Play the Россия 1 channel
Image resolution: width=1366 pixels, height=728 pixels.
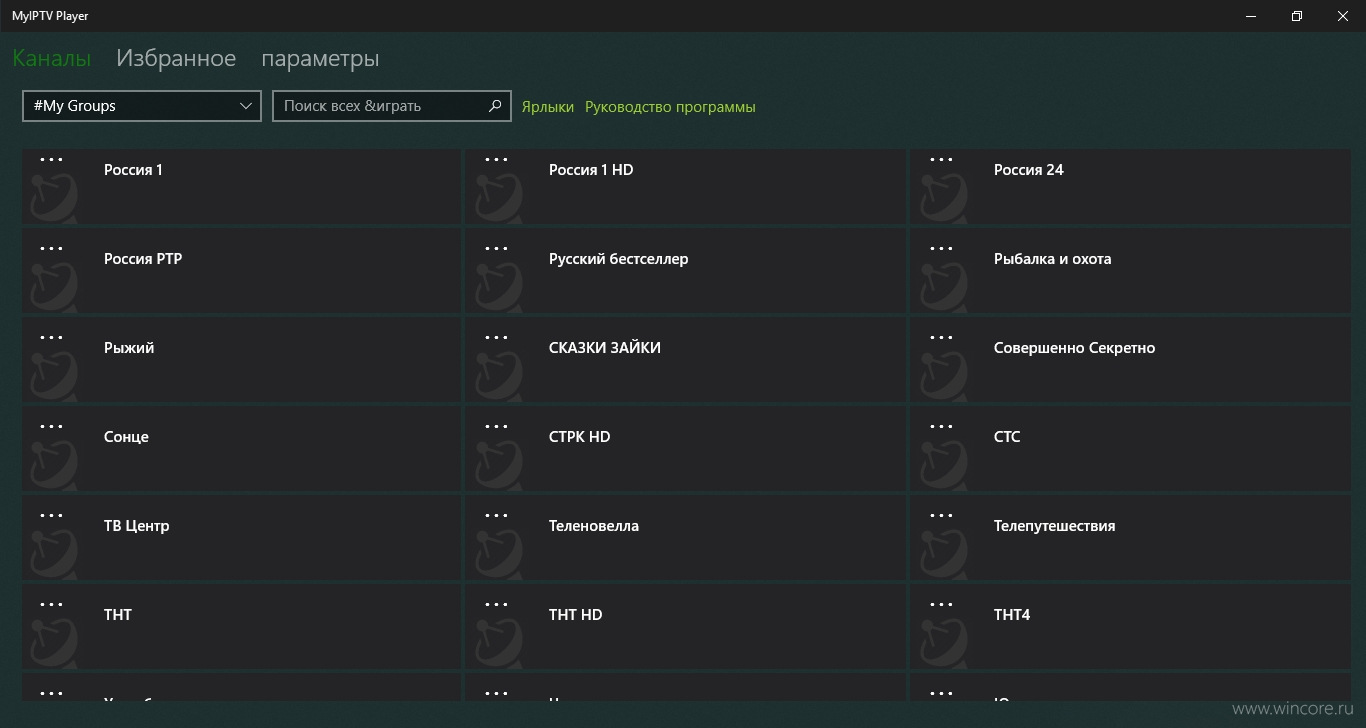tap(241, 186)
